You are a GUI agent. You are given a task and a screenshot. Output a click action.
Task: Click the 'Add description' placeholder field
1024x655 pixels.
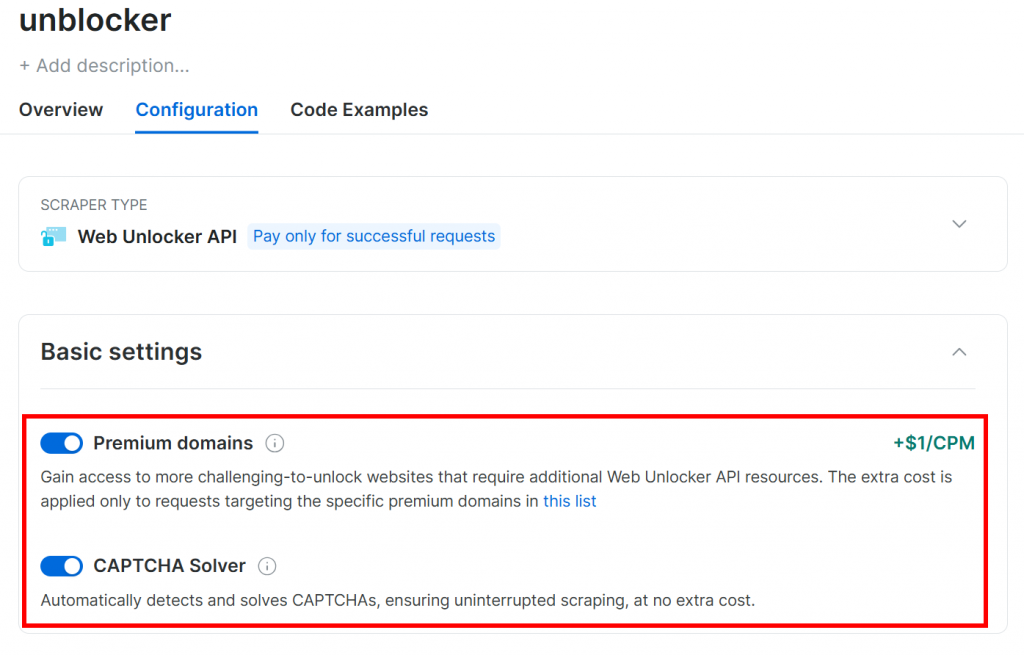point(103,66)
